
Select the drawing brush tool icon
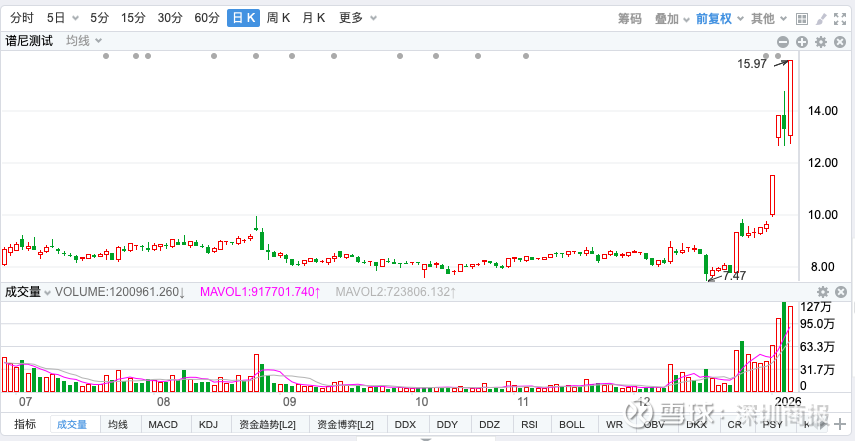[821, 19]
